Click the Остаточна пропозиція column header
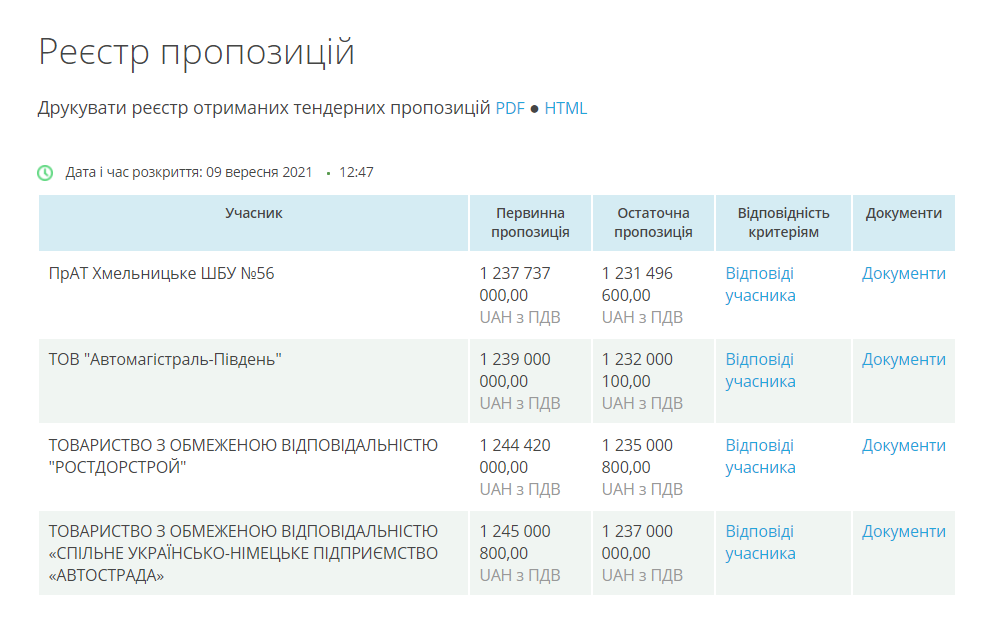This screenshot has width=991, height=619. (x=653, y=223)
